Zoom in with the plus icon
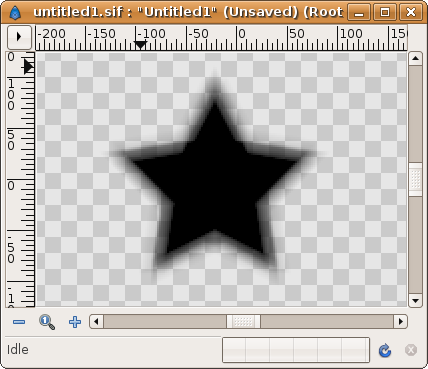This screenshot has height=369, width=428. pos(75,322)
